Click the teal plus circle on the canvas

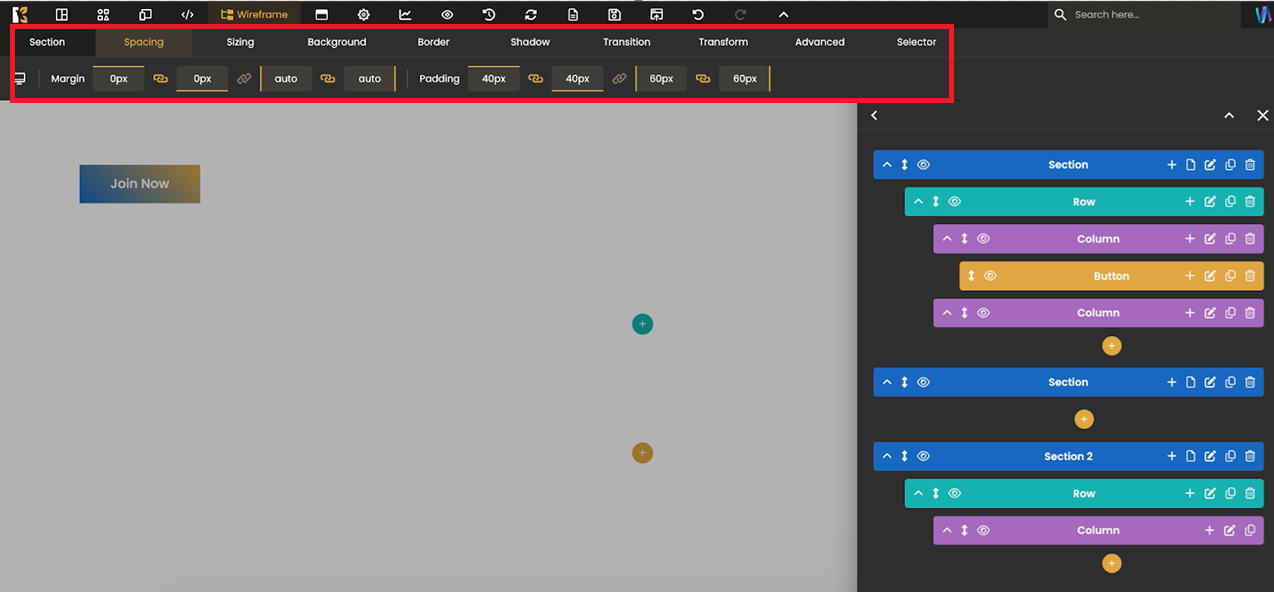point(642,324)
